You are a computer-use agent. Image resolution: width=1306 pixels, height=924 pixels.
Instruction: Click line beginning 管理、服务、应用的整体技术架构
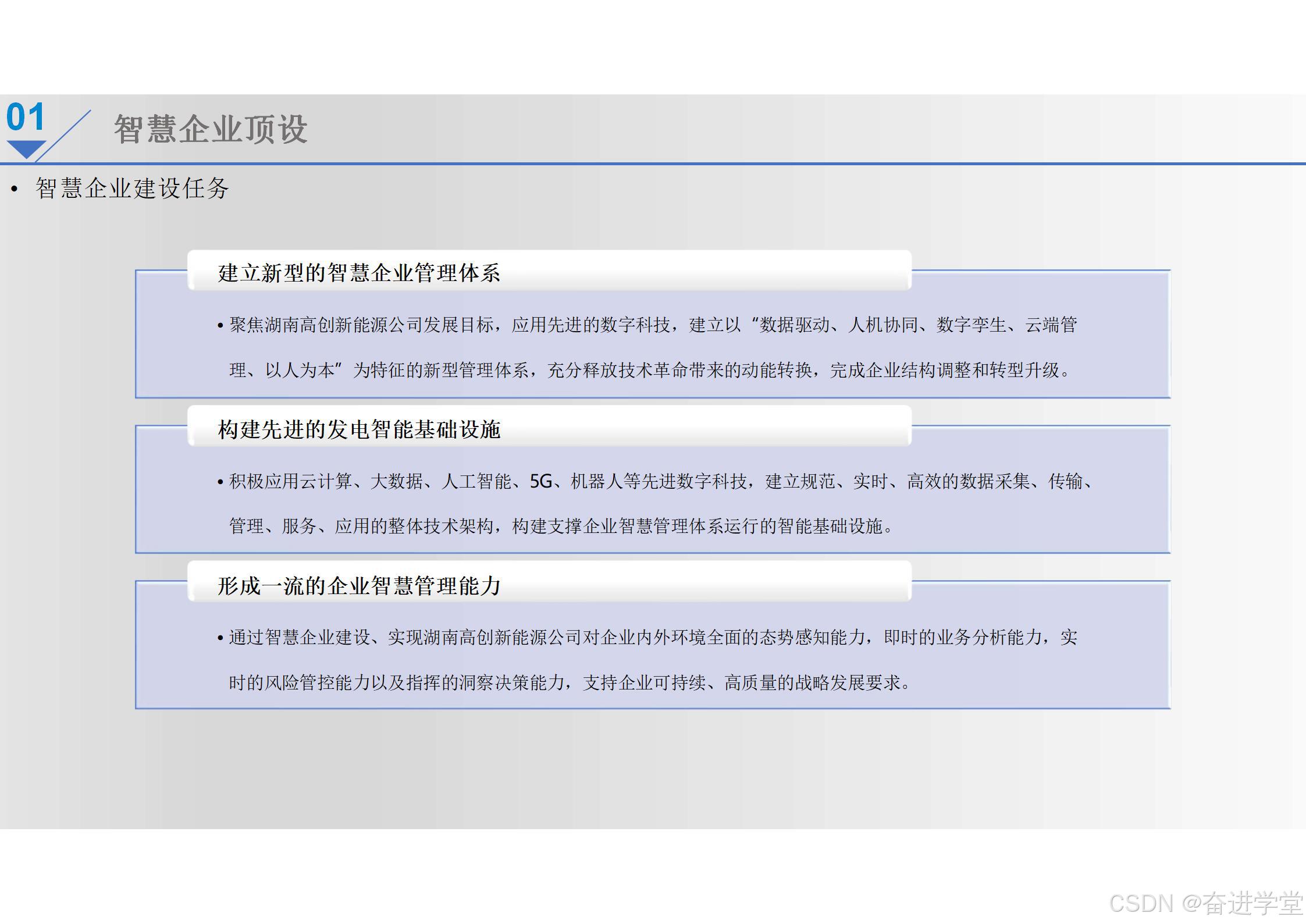(x=561, y=527)
